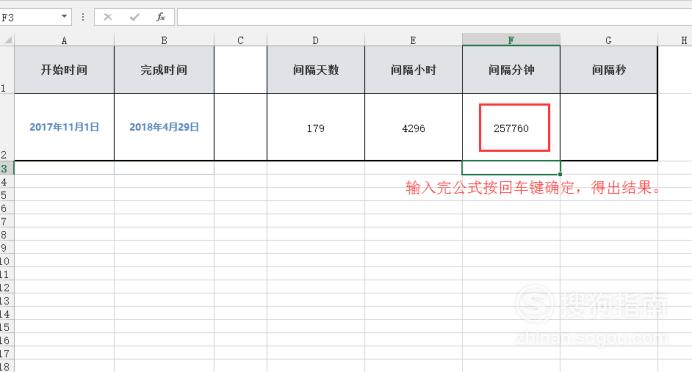Click the fill handle of selected cell F3
This screenshot has height=372, width=692.
pyautogui.click(x=560, y=174)
